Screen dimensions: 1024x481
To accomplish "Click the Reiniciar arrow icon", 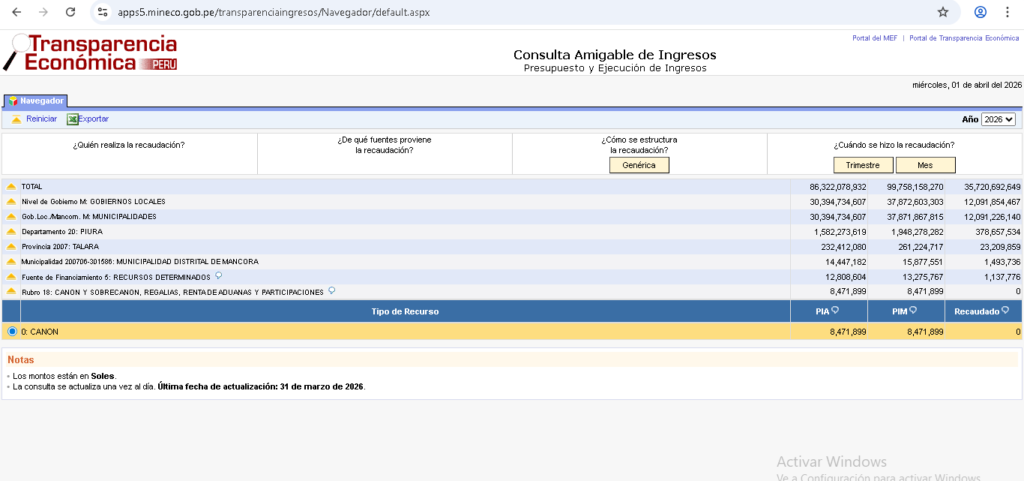I will click(16, 119).
